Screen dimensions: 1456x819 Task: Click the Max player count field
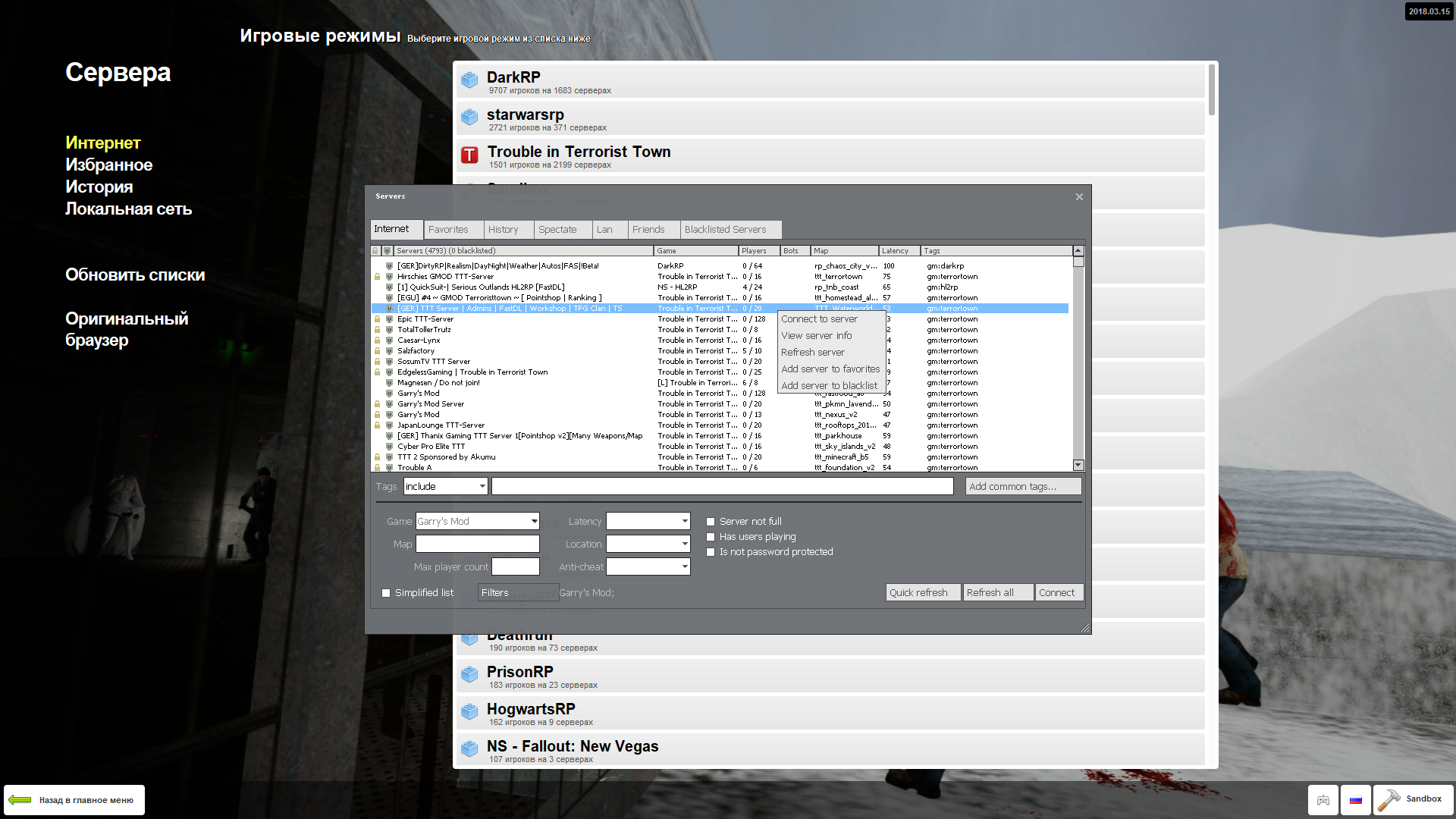point(515,567)
